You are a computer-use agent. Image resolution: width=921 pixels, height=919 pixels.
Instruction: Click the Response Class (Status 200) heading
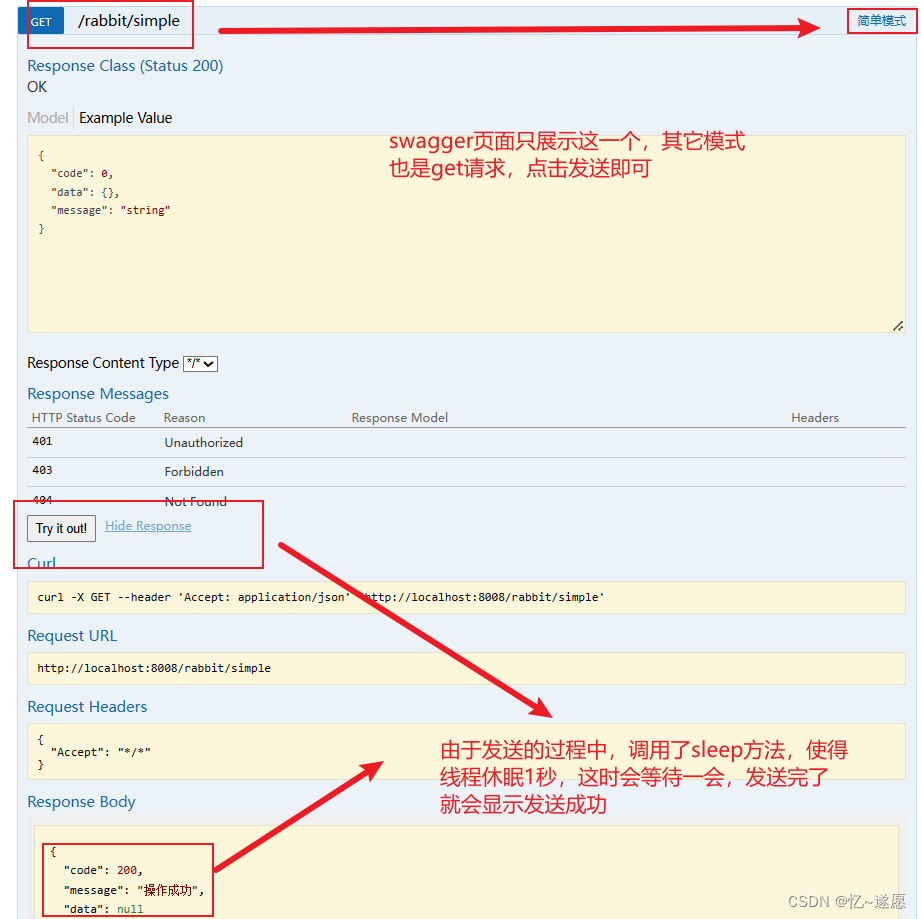tap(125, 65)
